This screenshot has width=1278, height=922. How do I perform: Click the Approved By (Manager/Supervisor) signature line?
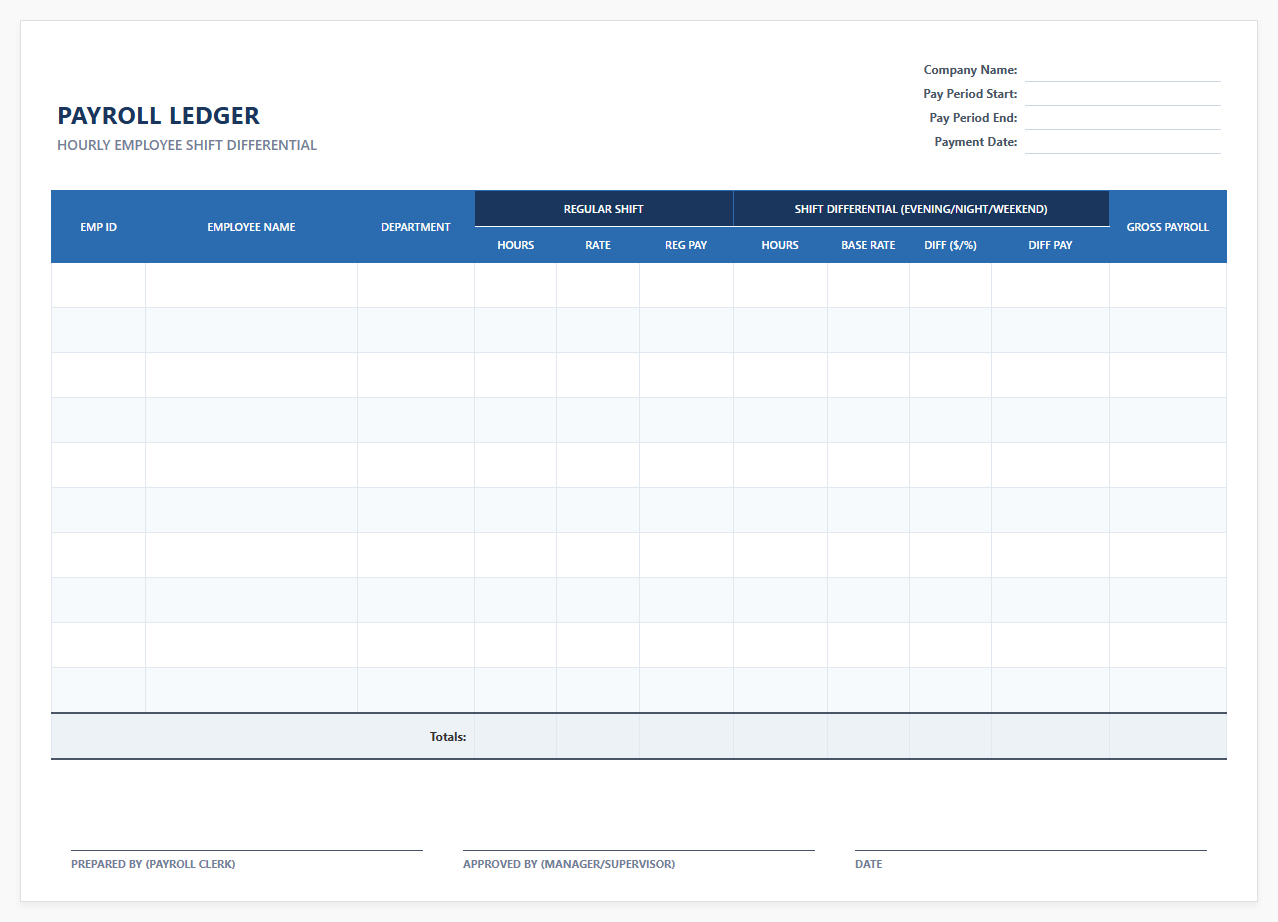(639, 850)
